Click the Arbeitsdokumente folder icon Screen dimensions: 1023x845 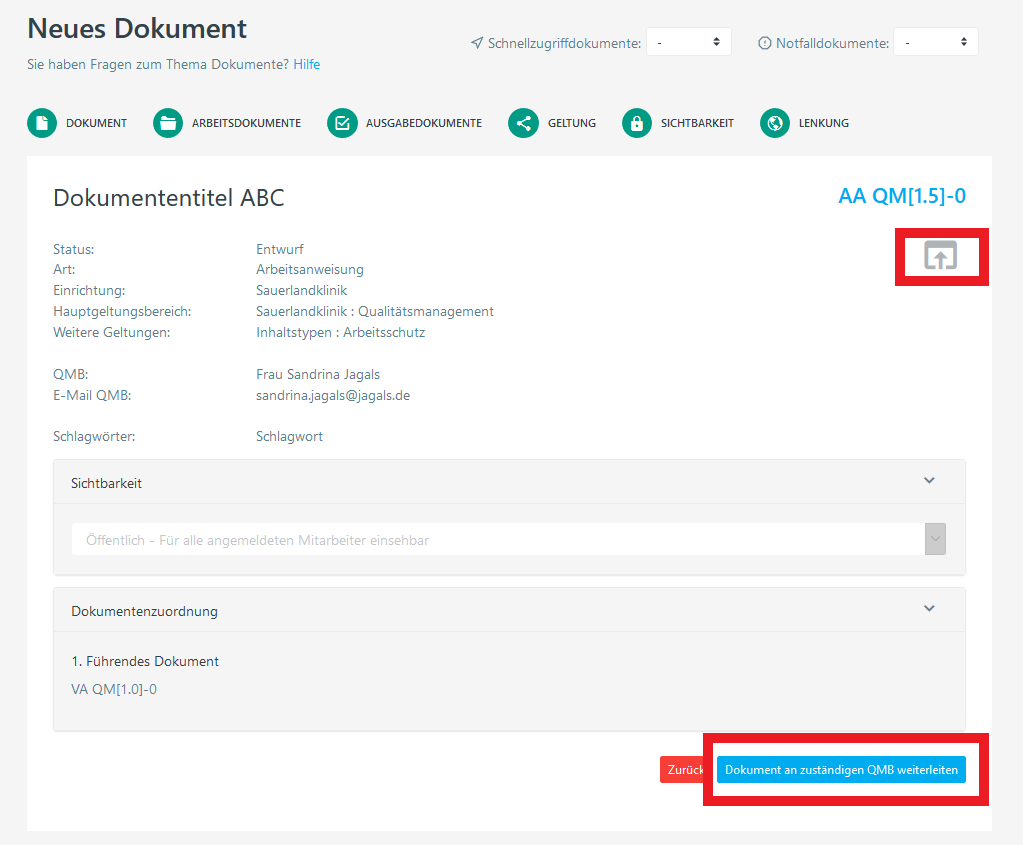pyautogui.click(x=168, y=123)
